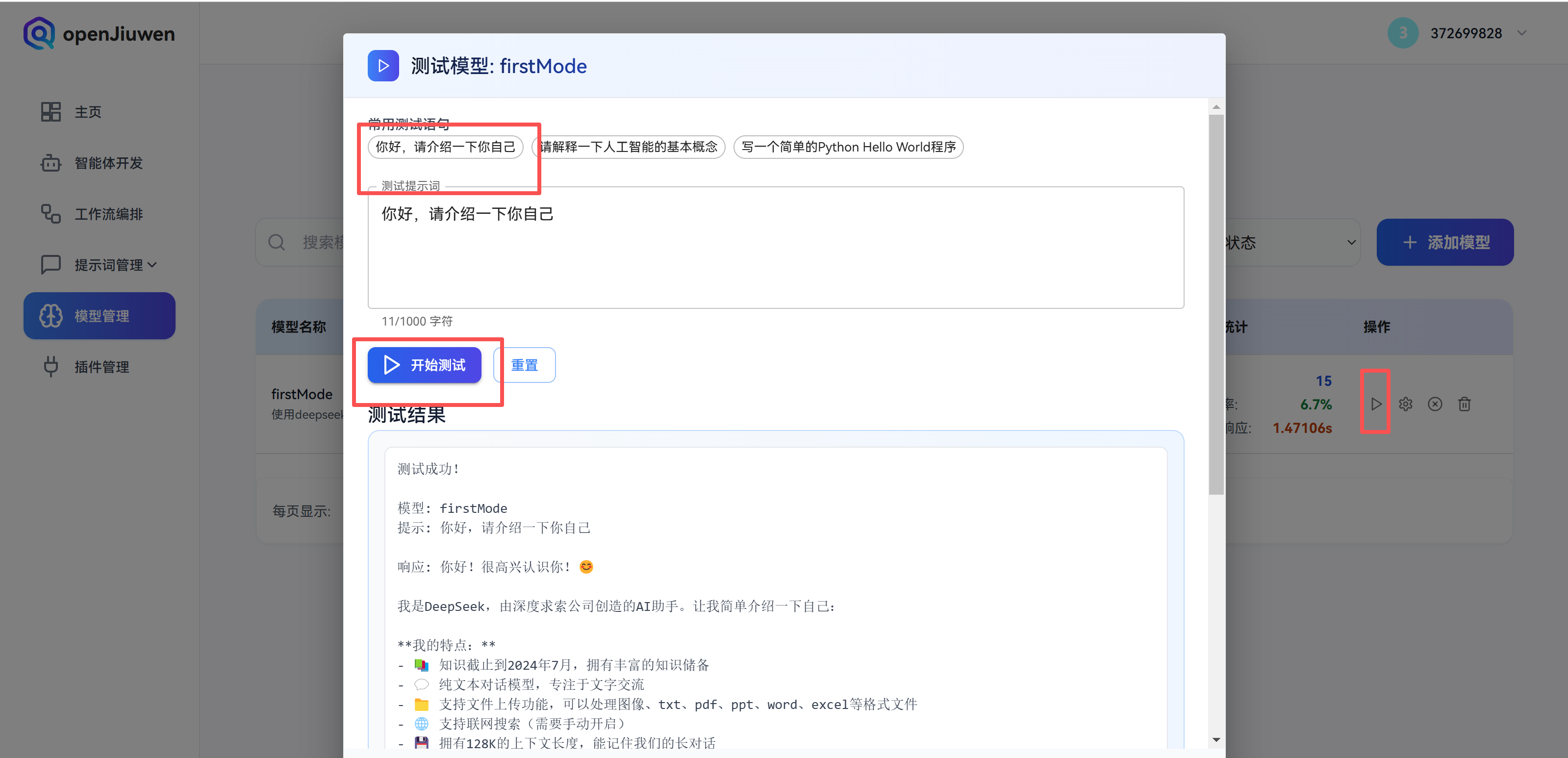The height and width of the screenshot is (758, 1568).
Task: Delete firstMode using the trash icon
Action: (x=1464, y=404)
